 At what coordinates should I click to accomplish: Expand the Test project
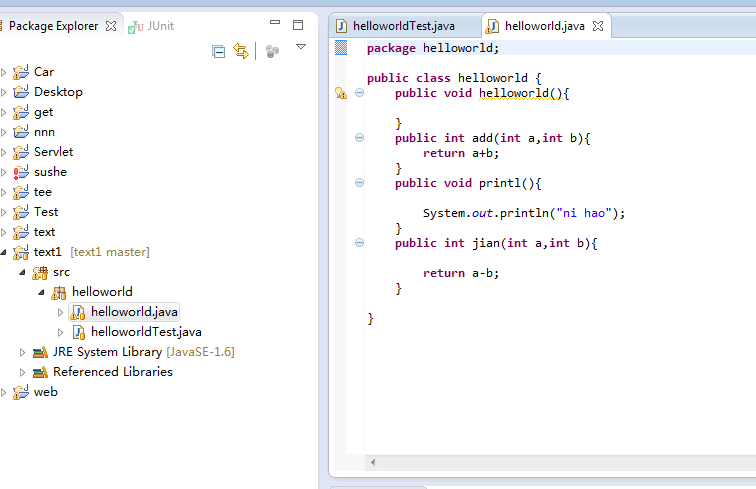[4, 212]
